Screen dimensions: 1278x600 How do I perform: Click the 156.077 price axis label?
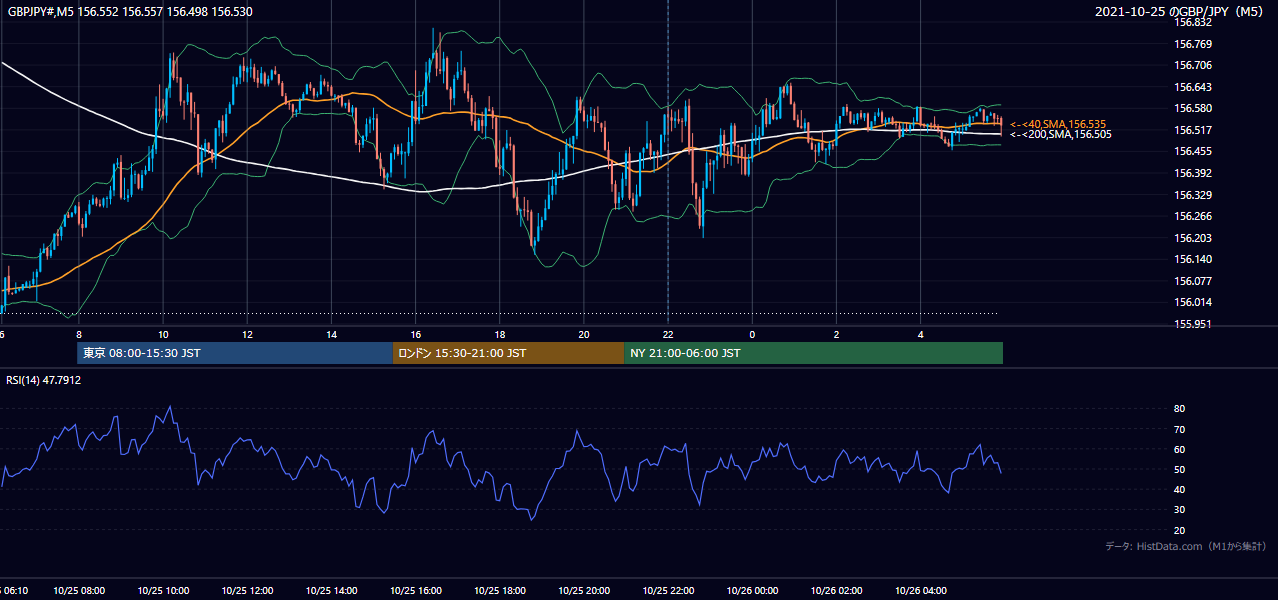(x=1193, y=281)
